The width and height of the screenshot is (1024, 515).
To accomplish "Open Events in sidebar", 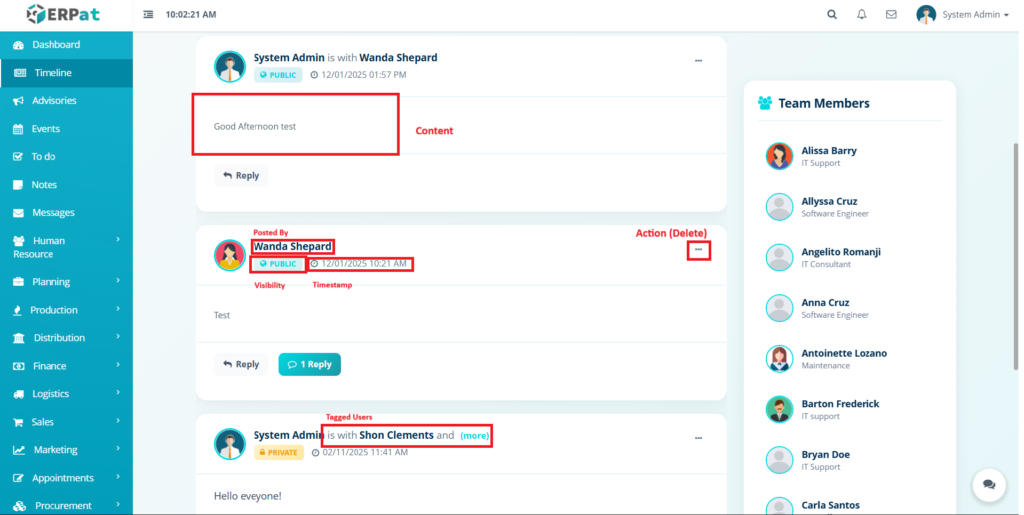I will click(x=46, y=129).
